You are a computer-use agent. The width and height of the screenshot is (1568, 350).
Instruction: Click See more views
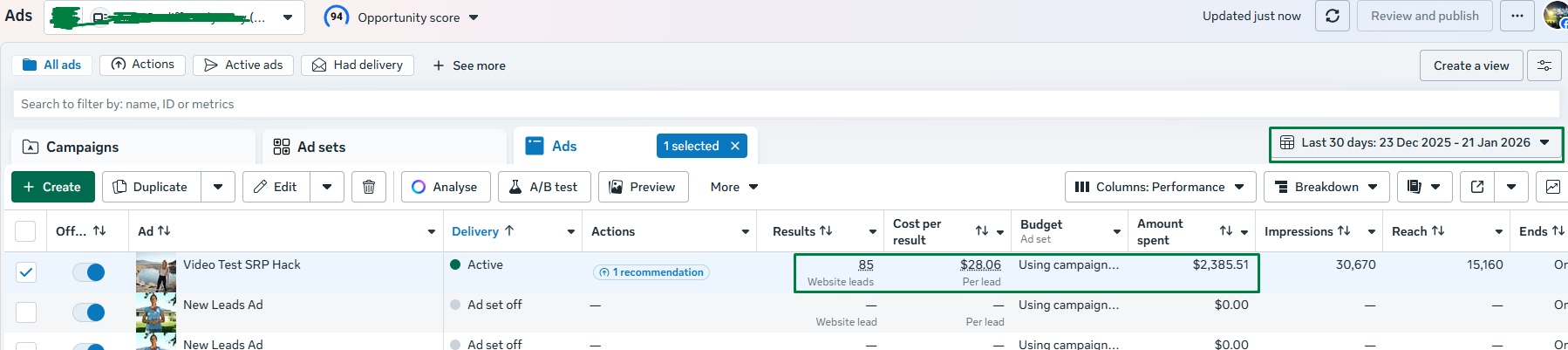(469, 65)
